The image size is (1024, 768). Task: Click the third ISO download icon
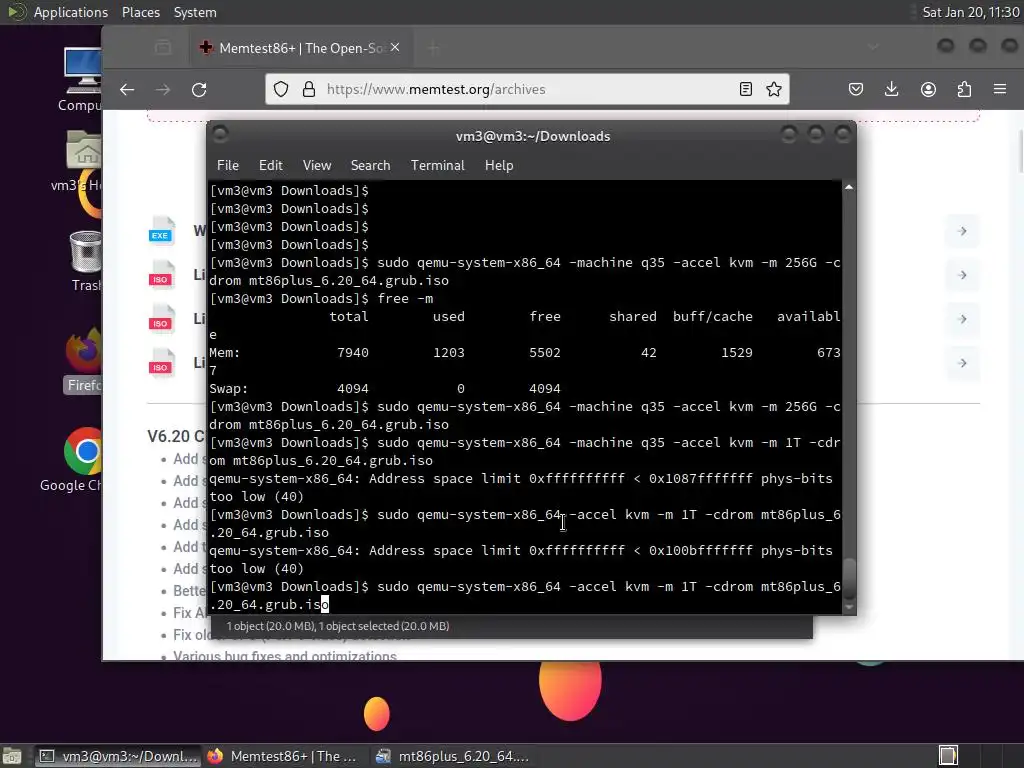[161, 363]
